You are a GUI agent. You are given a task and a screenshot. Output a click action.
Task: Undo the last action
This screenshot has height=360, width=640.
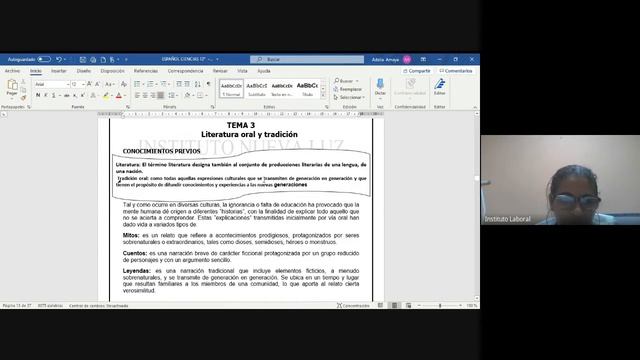click(x=59, y=60)
